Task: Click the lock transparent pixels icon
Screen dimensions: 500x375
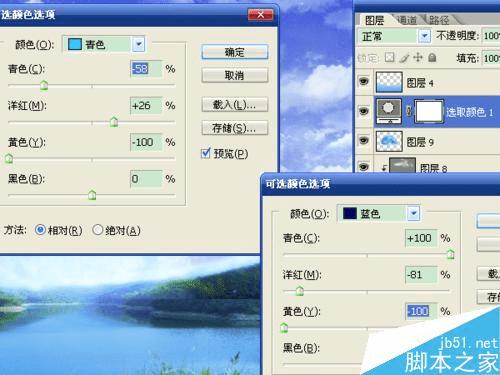Action: click(389, 58)
